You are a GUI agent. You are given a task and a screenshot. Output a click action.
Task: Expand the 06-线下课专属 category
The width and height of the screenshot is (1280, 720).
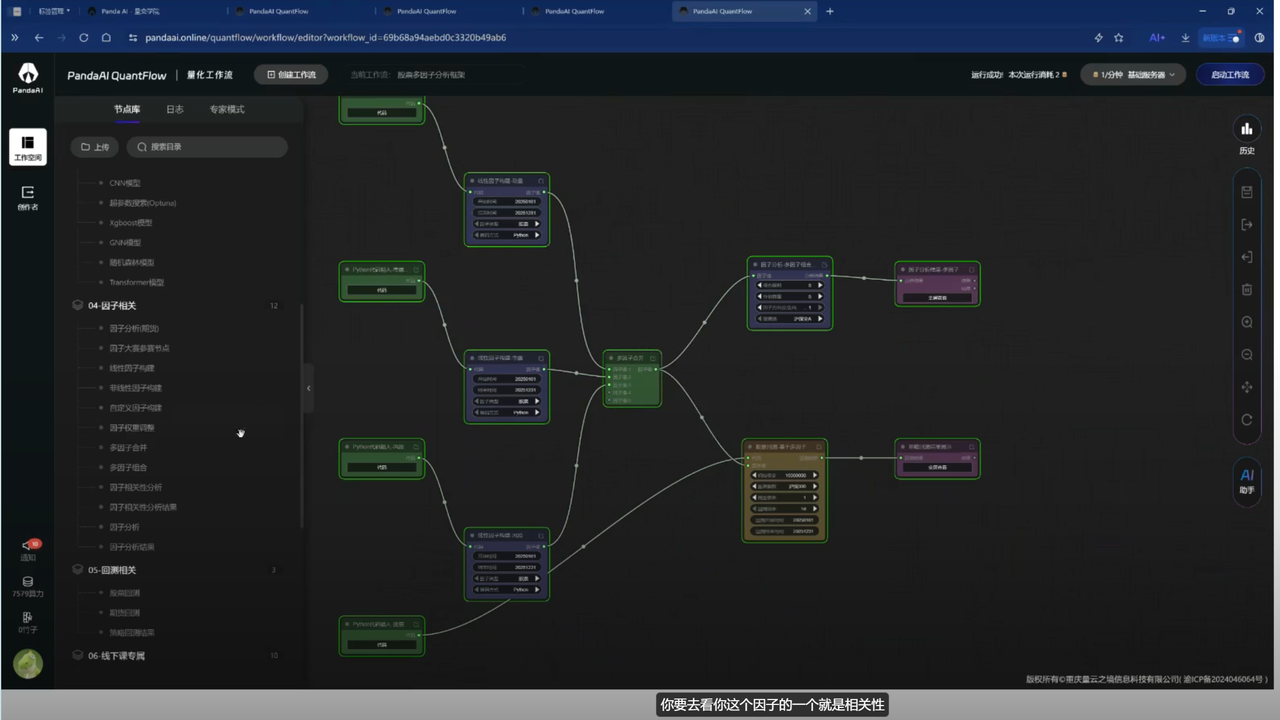79,656
